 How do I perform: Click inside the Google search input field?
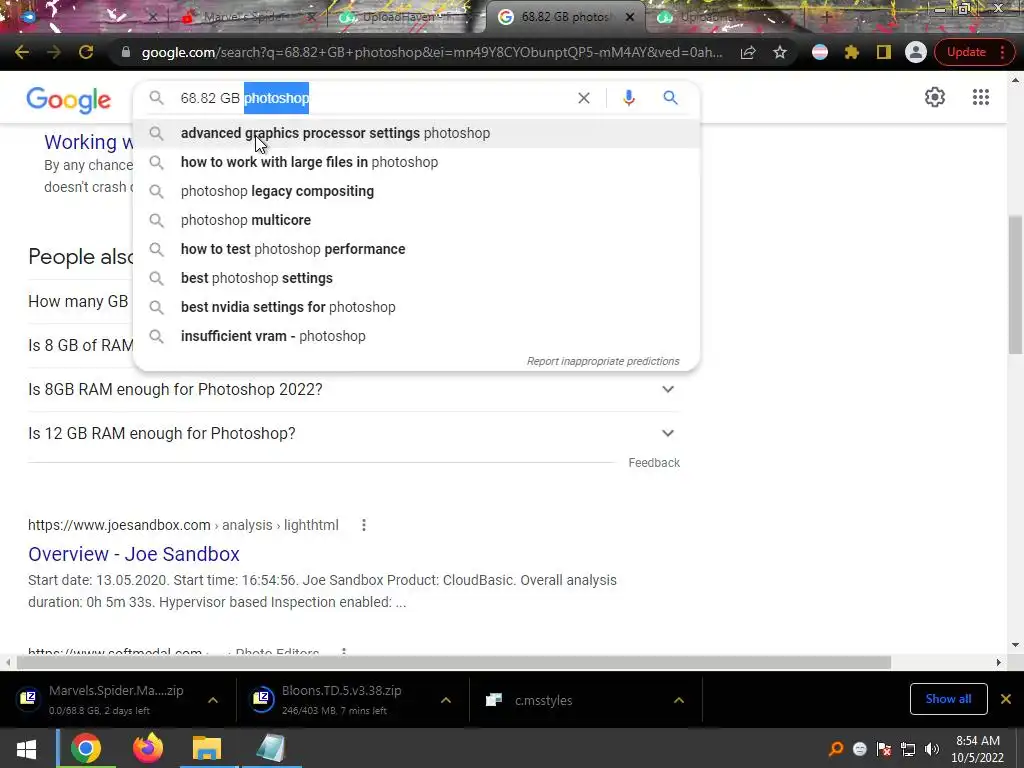(x=374, y=98)
